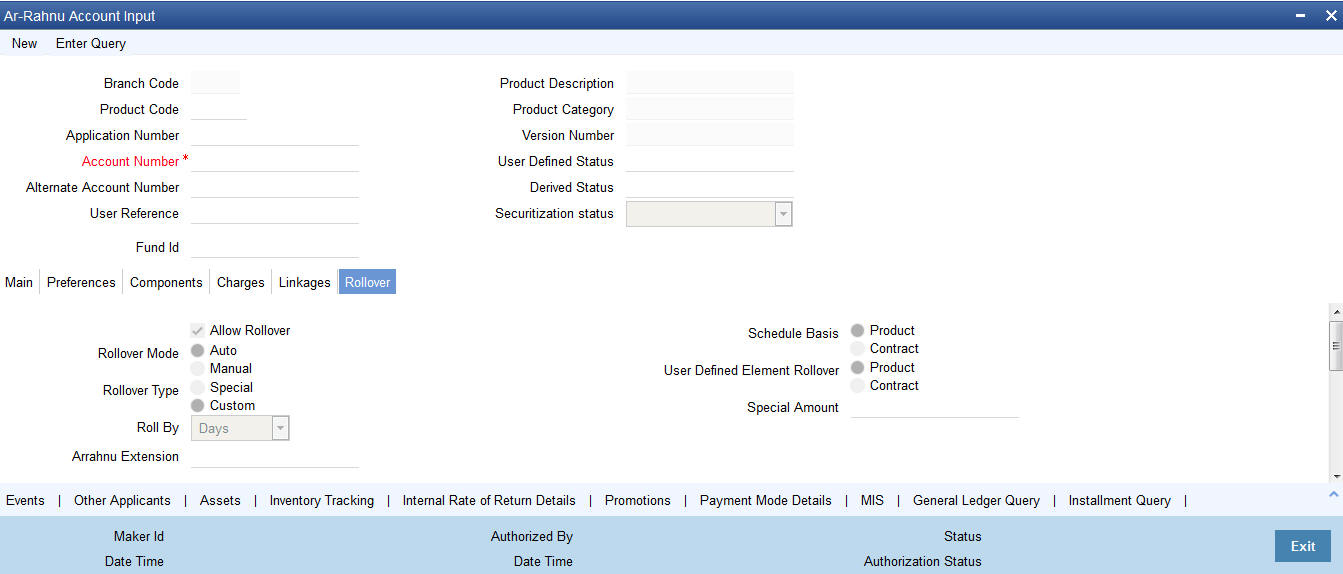
Task: Open General Ledger Query link
Action: click(976, 500)
